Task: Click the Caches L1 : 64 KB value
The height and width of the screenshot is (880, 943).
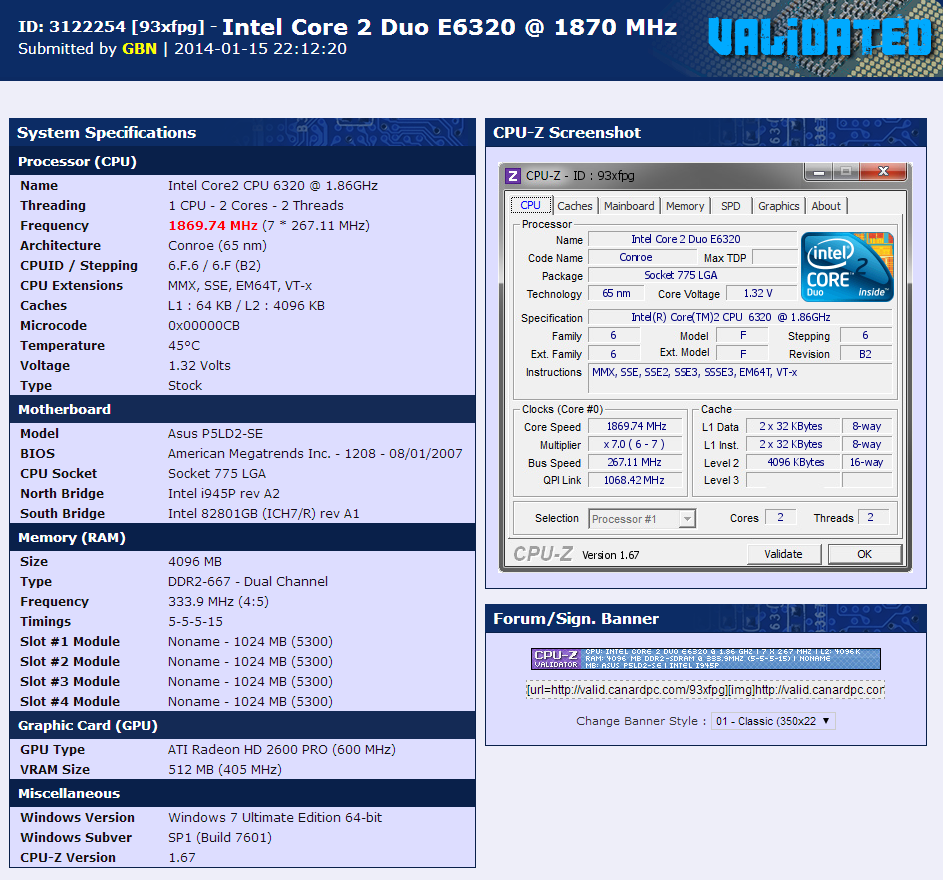Action: (246, 306)
